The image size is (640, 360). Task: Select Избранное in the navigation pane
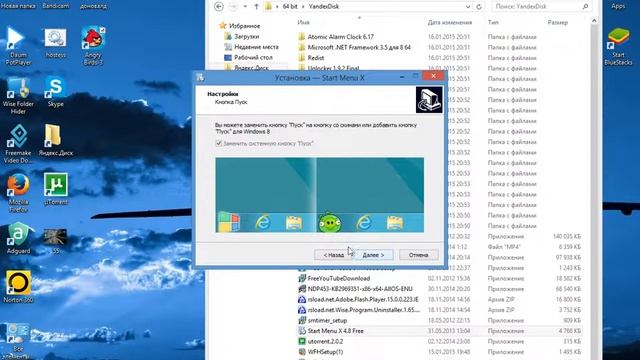pos(244,26)
